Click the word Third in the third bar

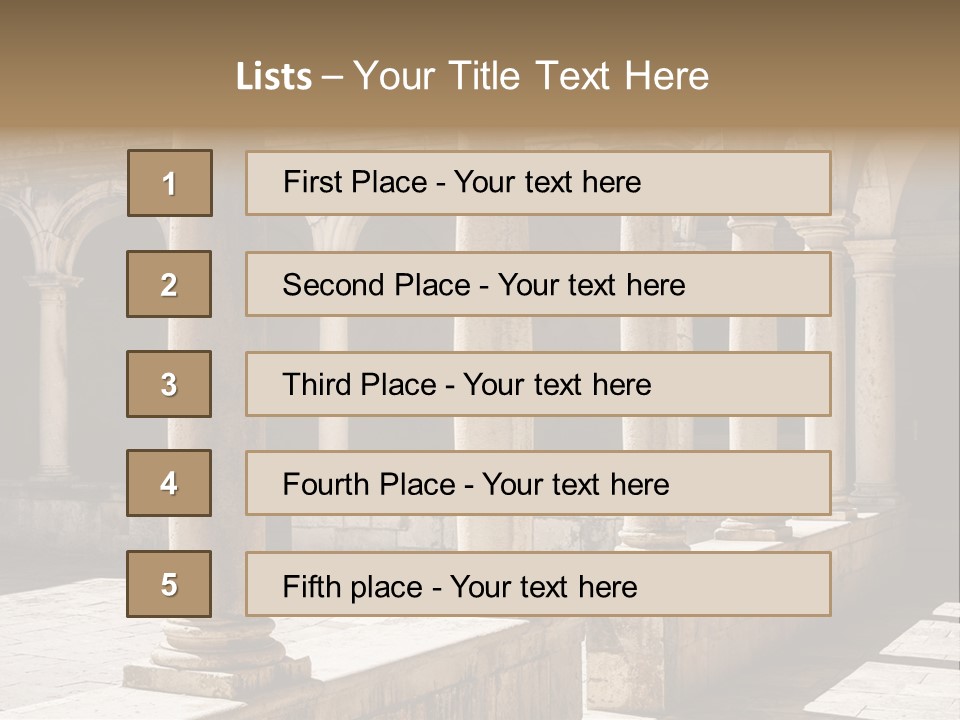click(316, 384)
